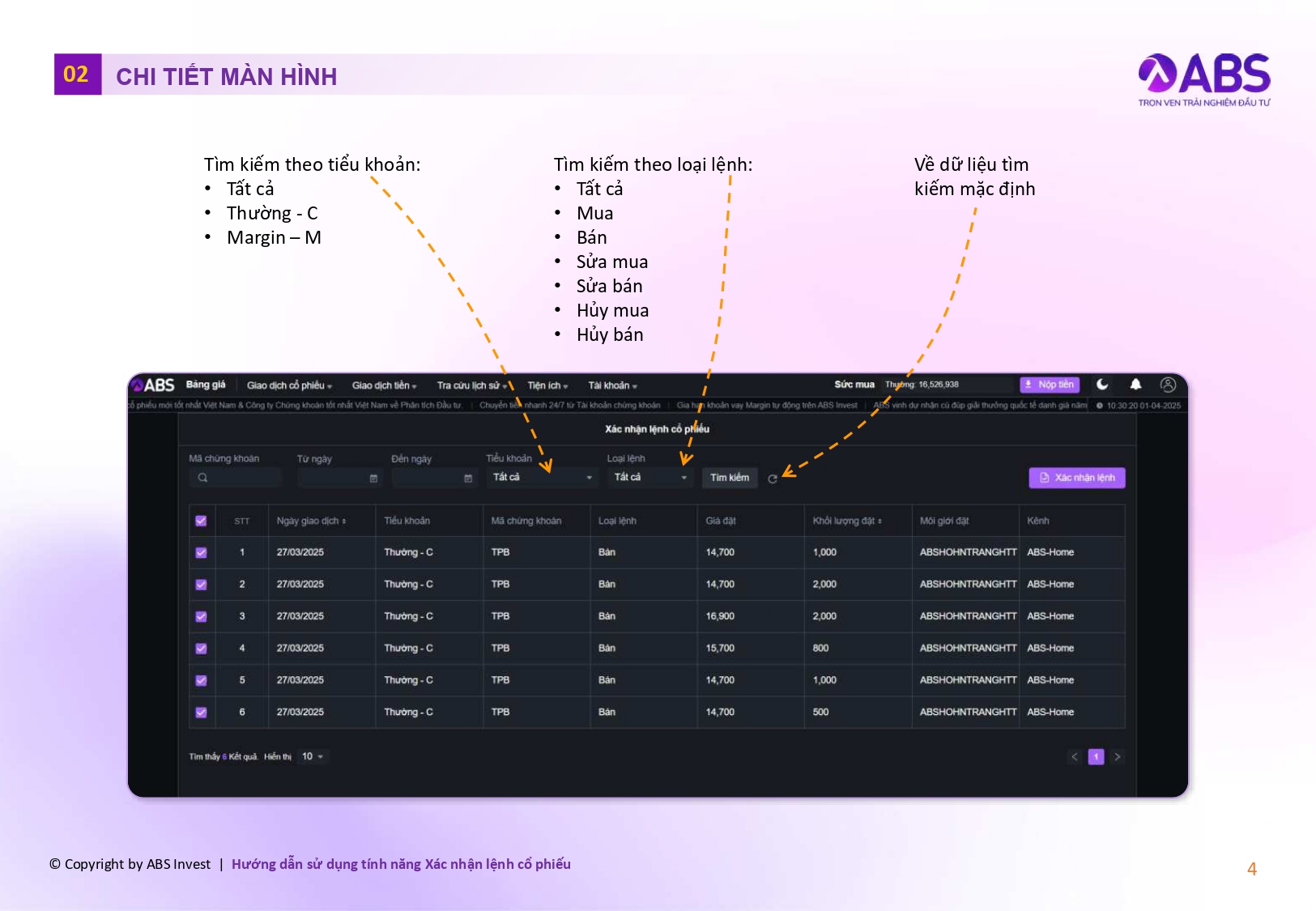The height and width of the screenshot is (911, 1316).
Task: Click the Mã chứng khoán search field
Action: coord(236,478)
